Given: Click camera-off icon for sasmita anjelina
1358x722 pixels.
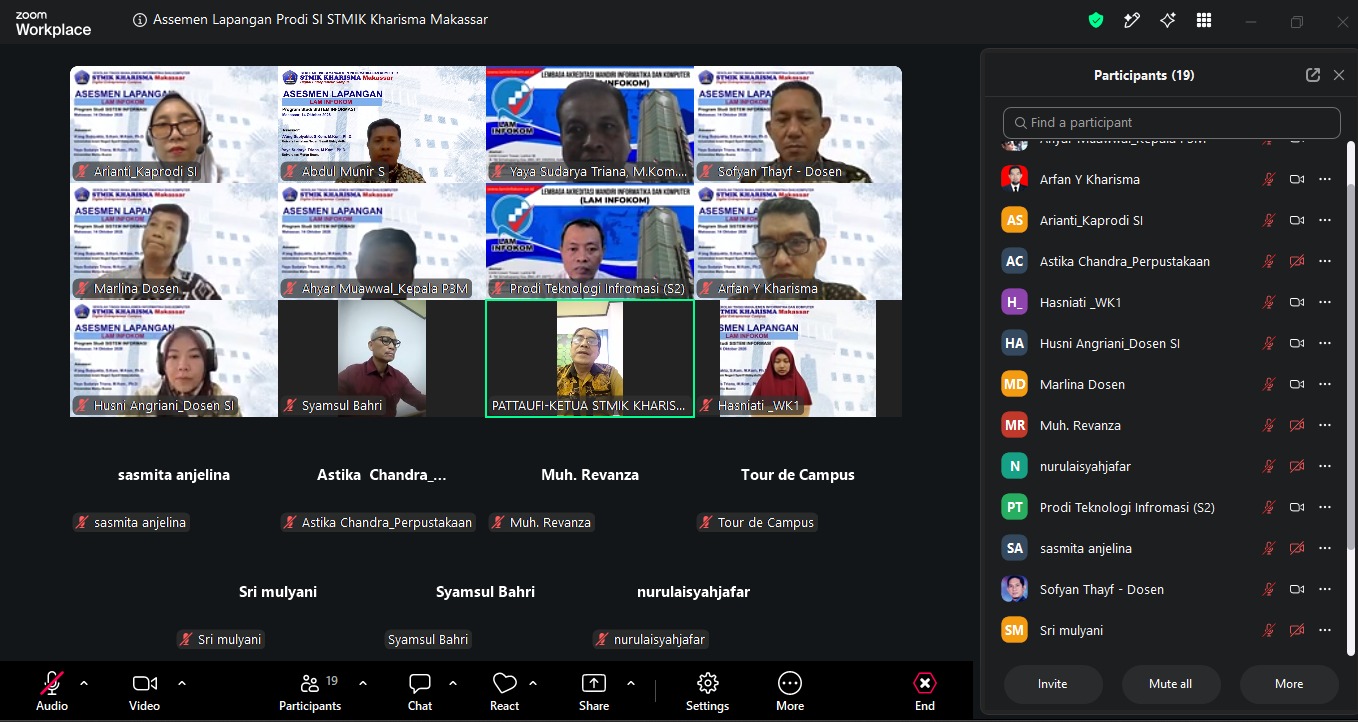Looking at the screenshot, I should (1297, 548).
